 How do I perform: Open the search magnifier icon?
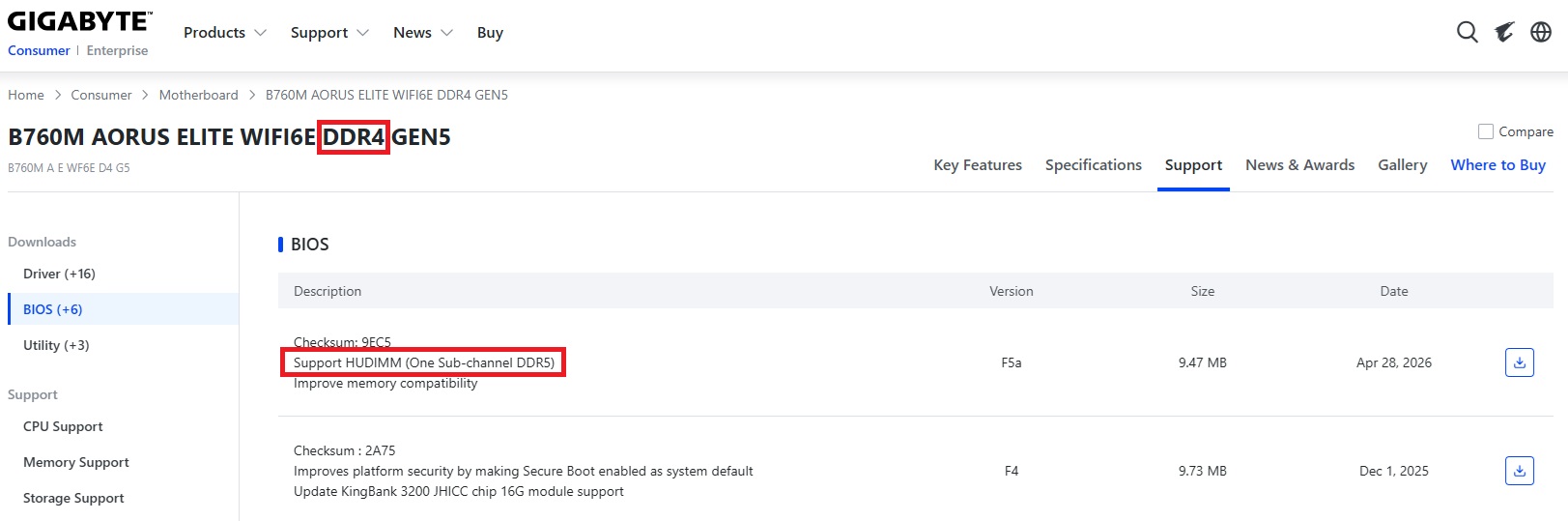click(1467, 32)
